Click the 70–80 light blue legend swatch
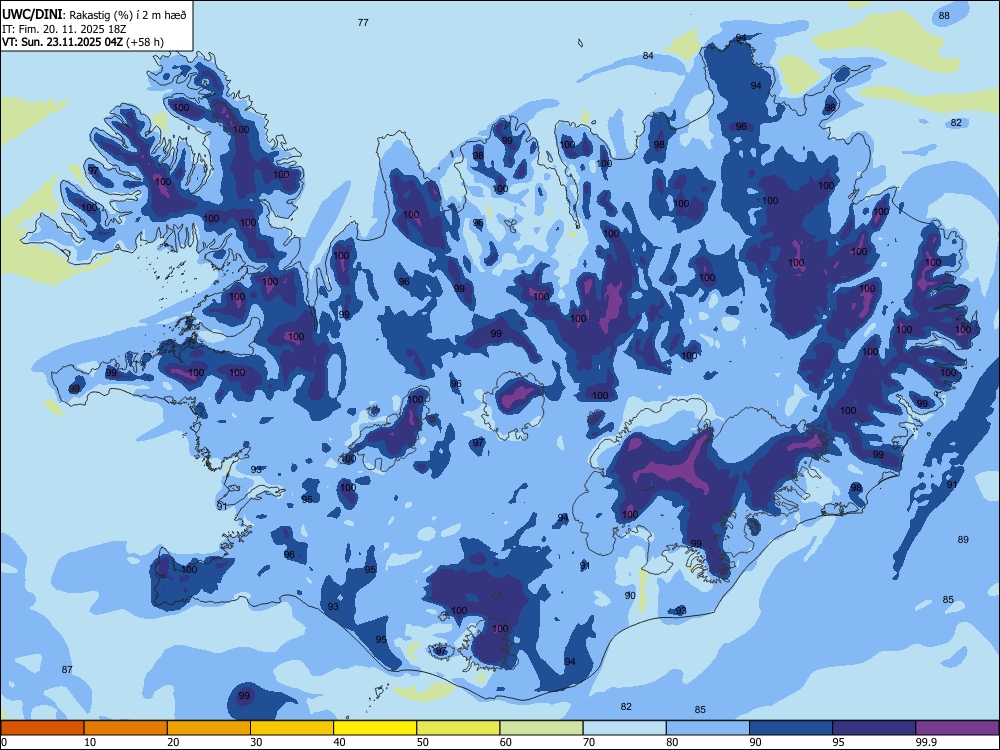Viewport: 1000px width, 750px height. (624, 728)
